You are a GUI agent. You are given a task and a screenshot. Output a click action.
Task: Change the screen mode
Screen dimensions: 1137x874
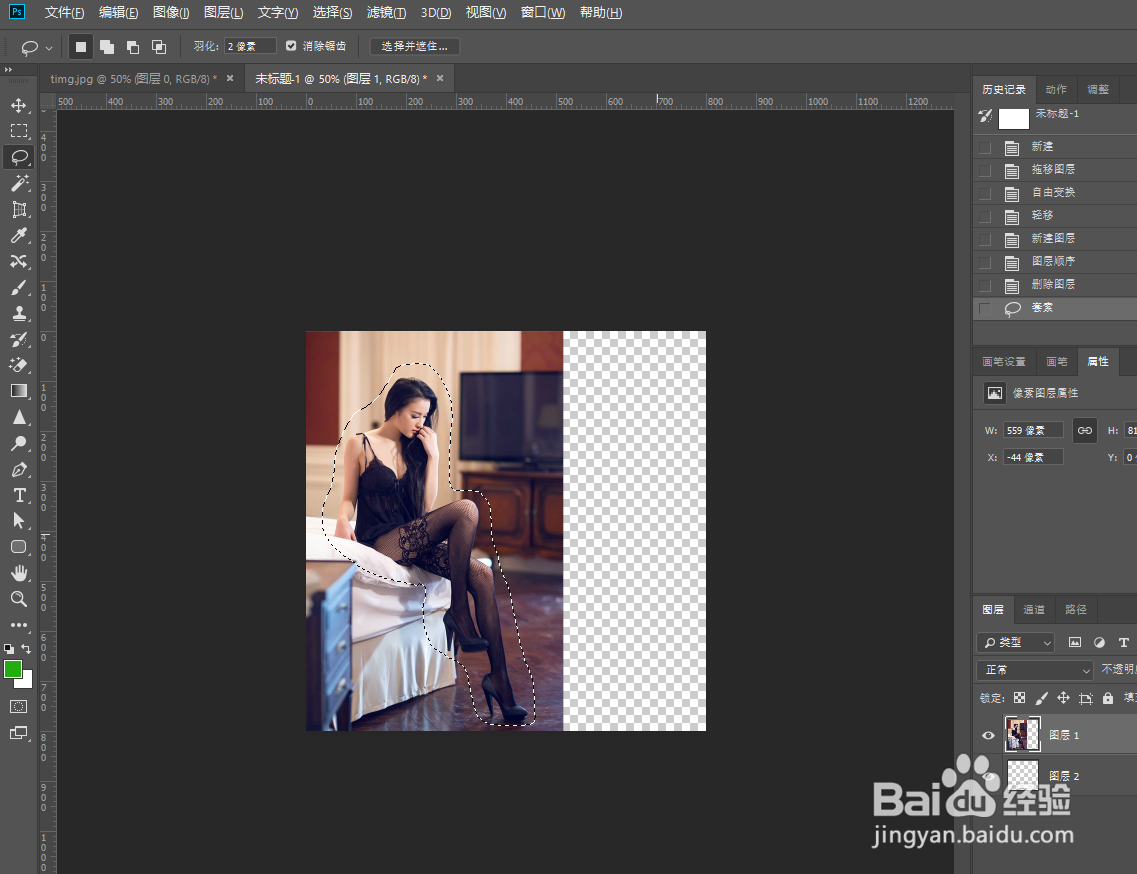click(19, 733)
